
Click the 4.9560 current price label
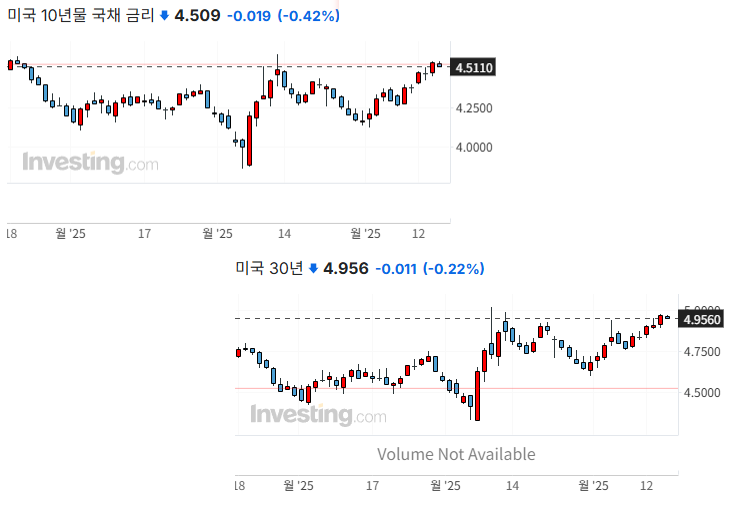700,320
